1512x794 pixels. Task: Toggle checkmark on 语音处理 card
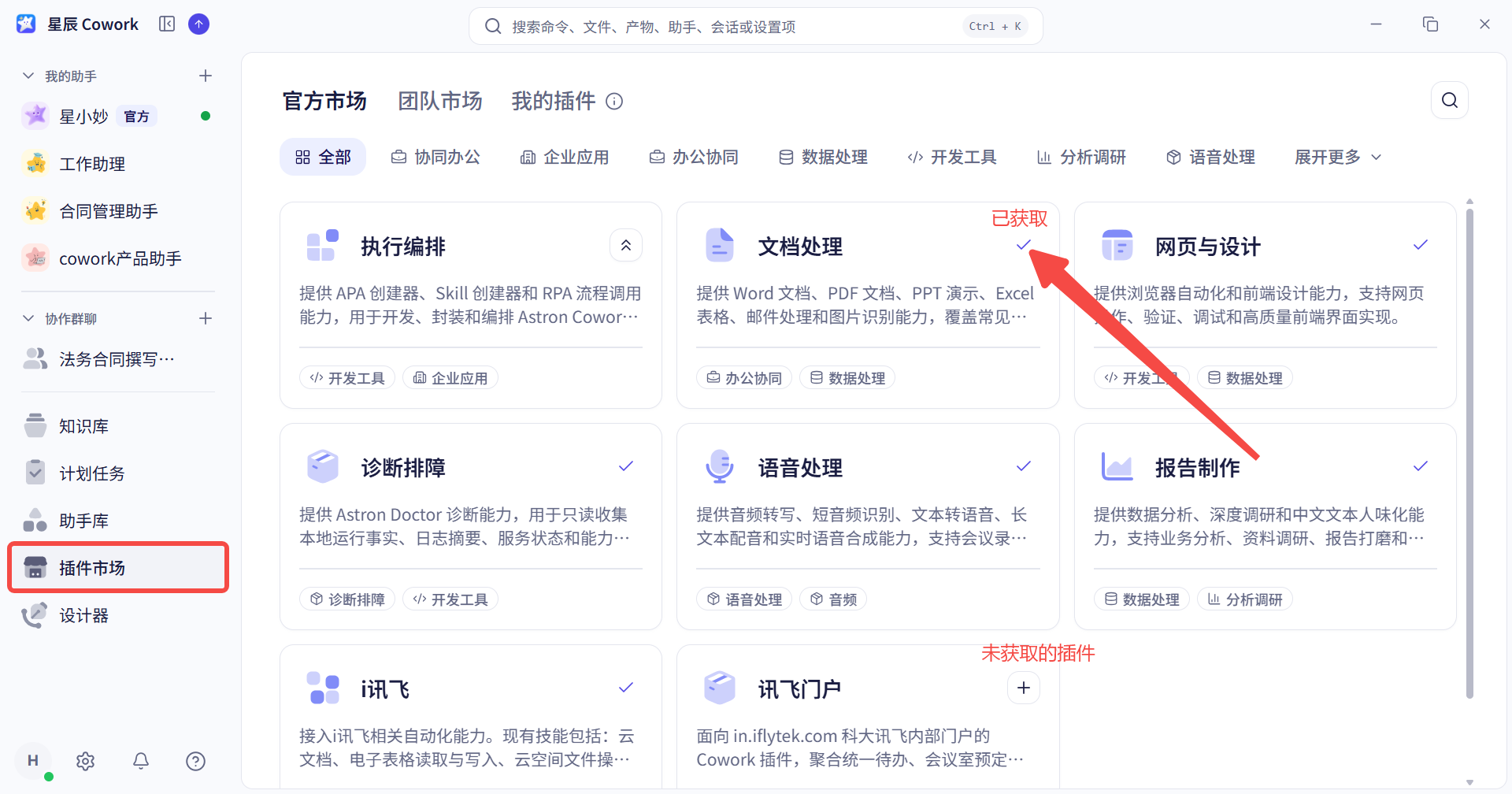[x=1023, y=466]
